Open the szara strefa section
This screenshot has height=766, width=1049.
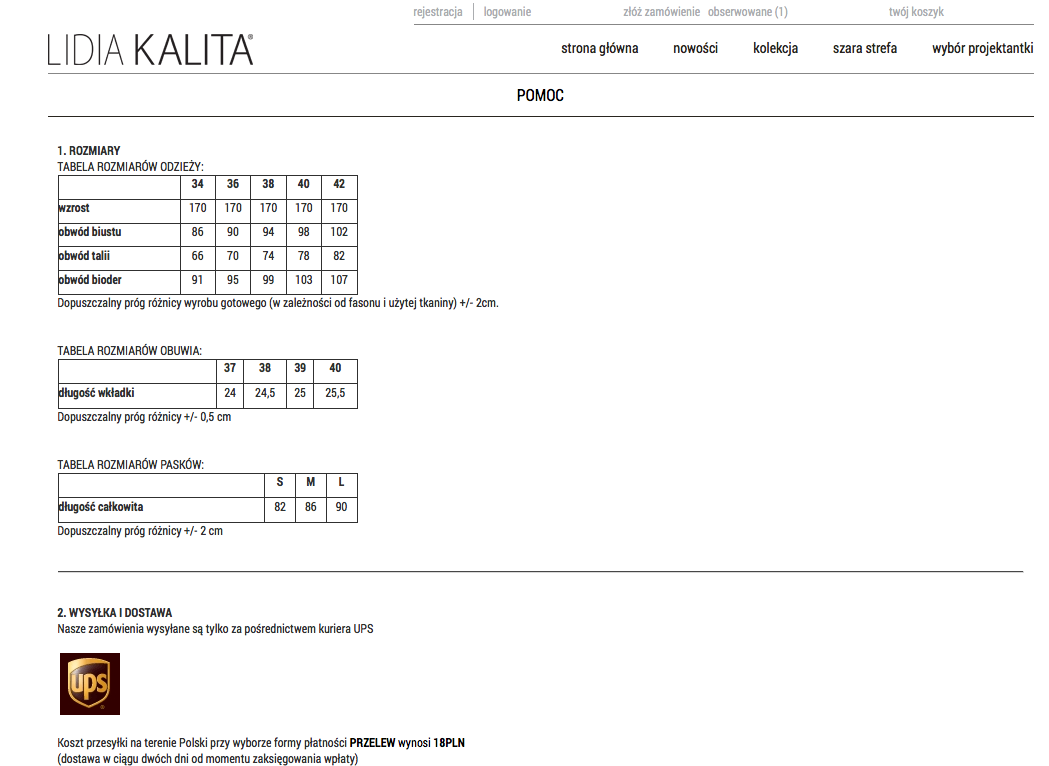864,48
